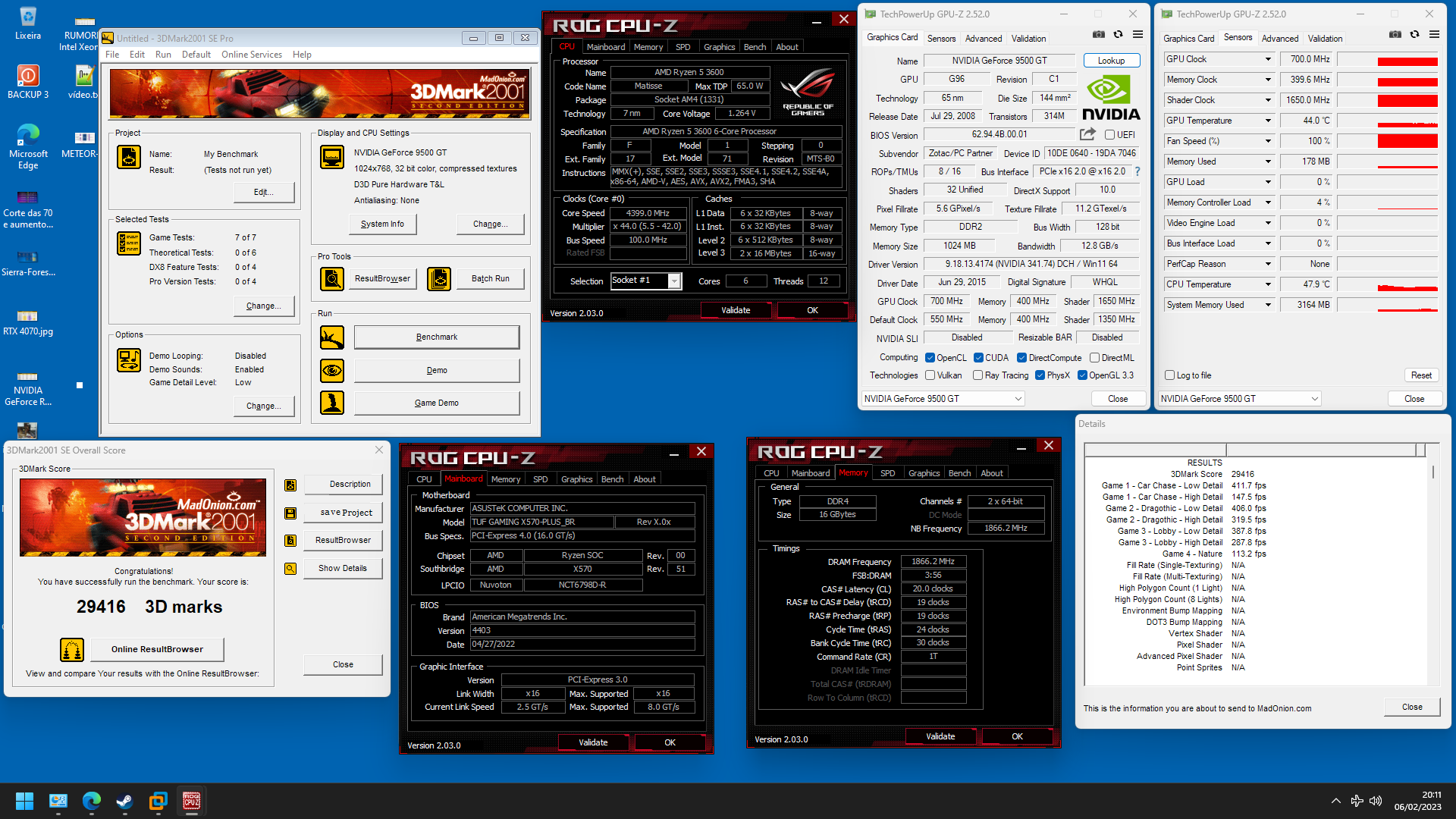Click the BIOS export share icon in GPU-Z

click(1088, 134)
